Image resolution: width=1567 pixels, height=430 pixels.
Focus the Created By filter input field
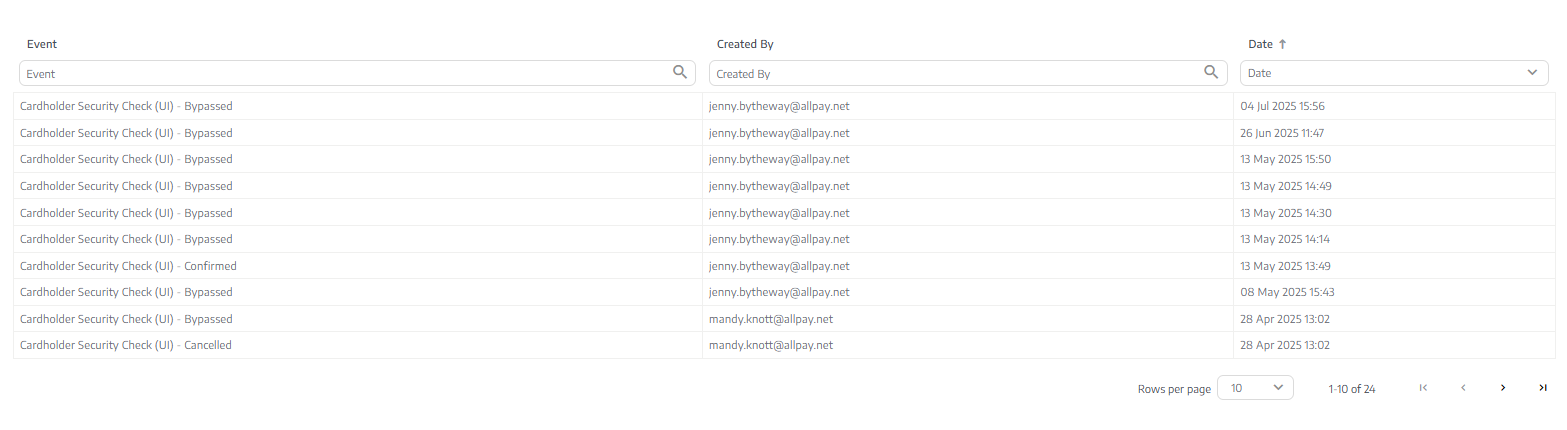[x=967, y=73]
